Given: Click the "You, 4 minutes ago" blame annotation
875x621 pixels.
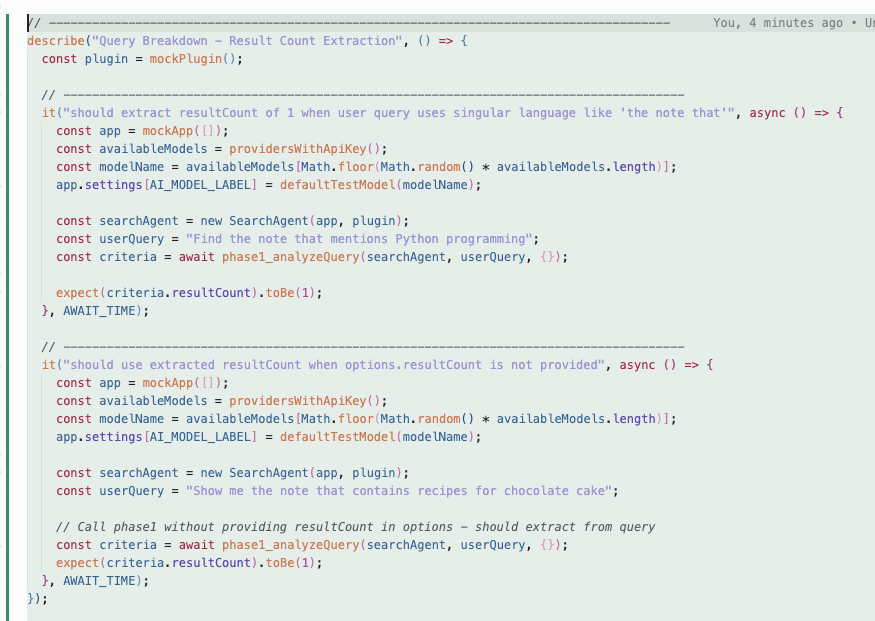Looking at the screenshot, I should point(777,23).
